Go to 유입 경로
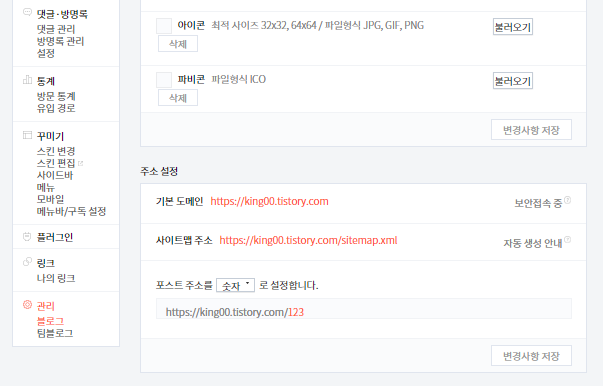This screenshot has height=386, width=603. (56, 108)
